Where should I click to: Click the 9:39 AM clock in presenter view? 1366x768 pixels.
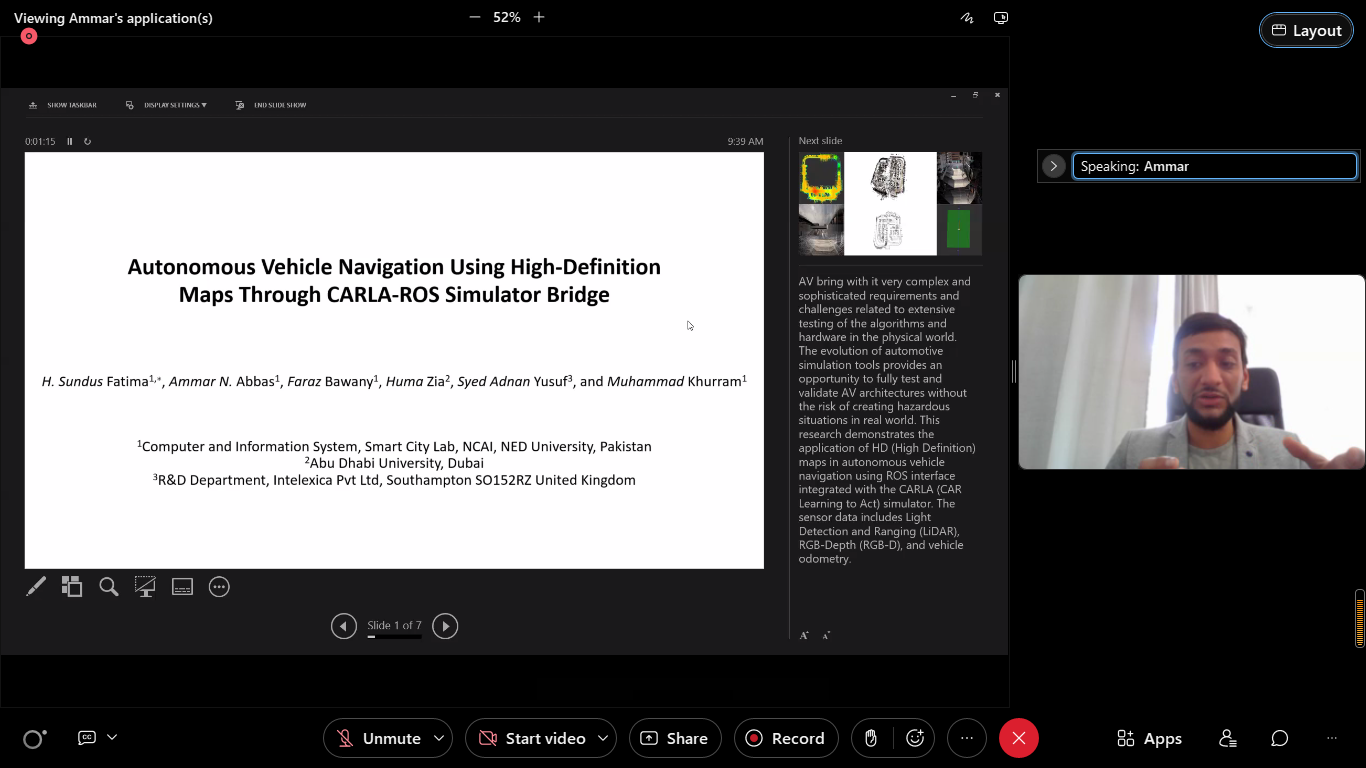pos(745,141)
